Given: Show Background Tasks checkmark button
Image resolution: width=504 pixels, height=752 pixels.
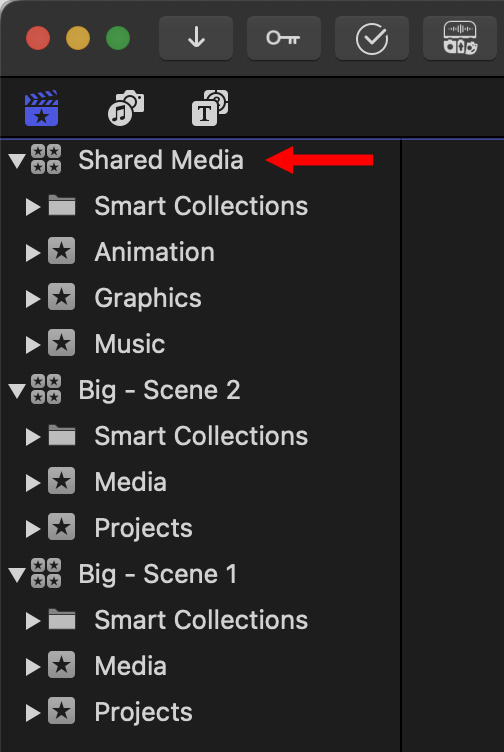Looking at the screenshot, I should point(372,38).
